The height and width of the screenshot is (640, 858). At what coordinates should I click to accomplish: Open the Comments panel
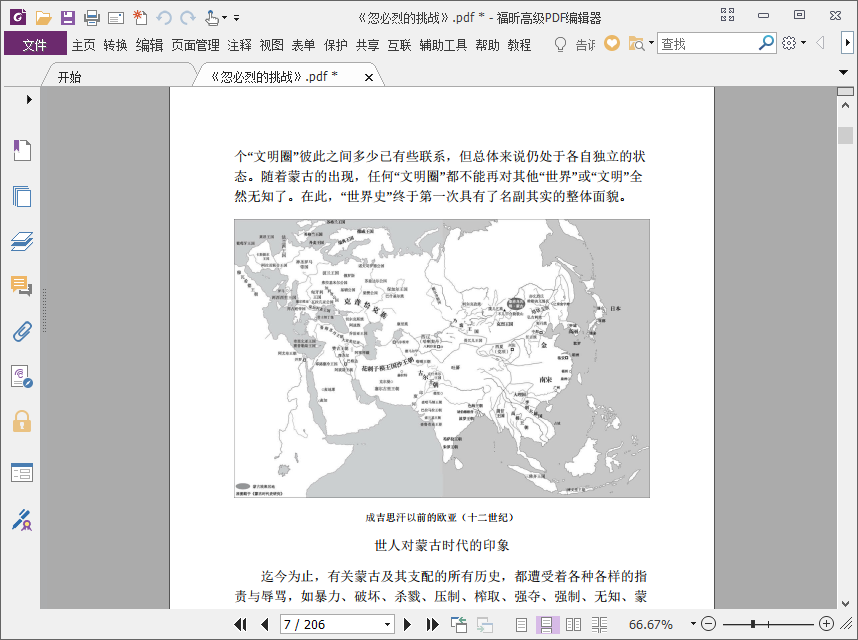point(22,286)
